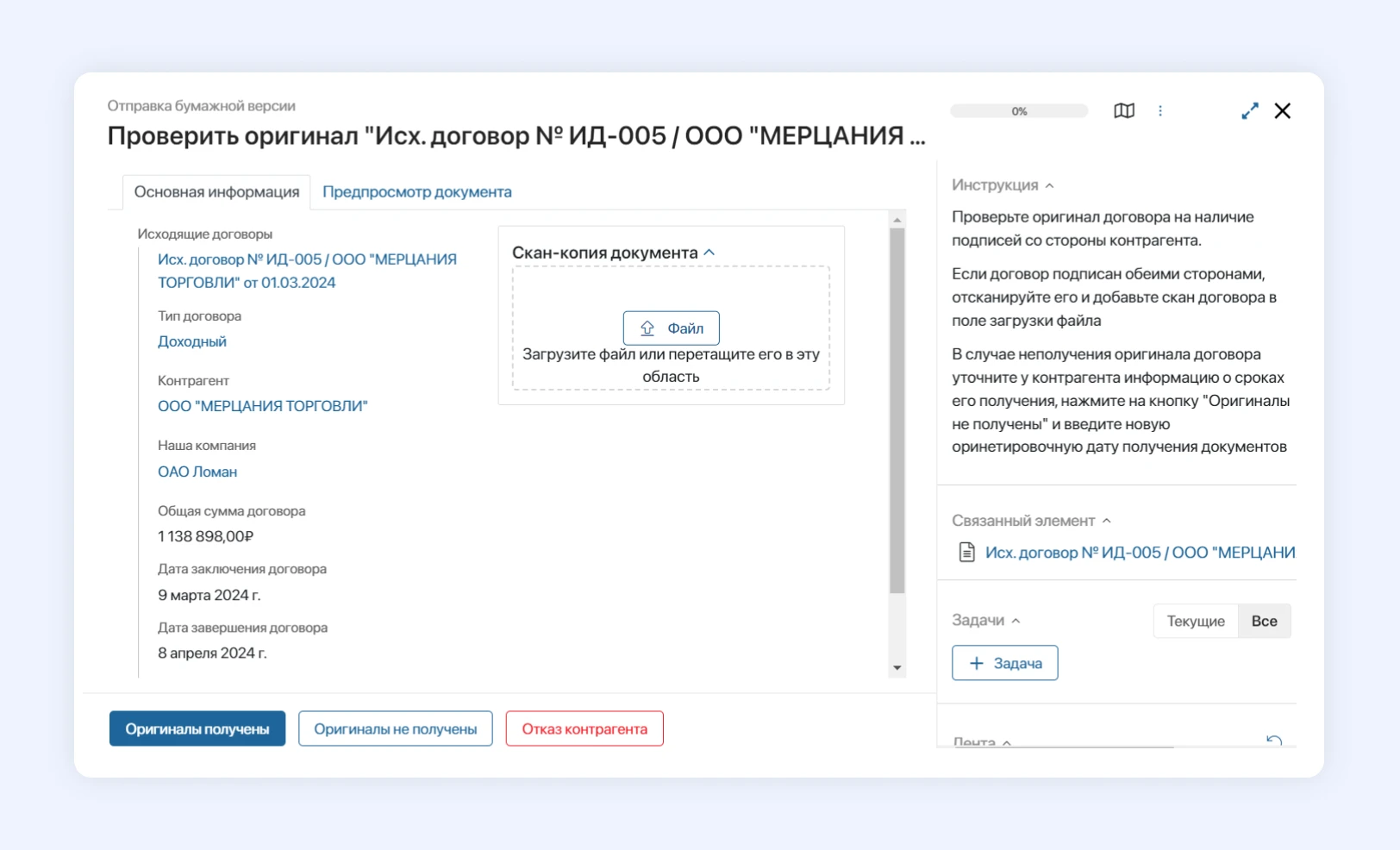The image size is (1400, 850).
Task: Open the three-dot overflow menu
Action: 1161,110
